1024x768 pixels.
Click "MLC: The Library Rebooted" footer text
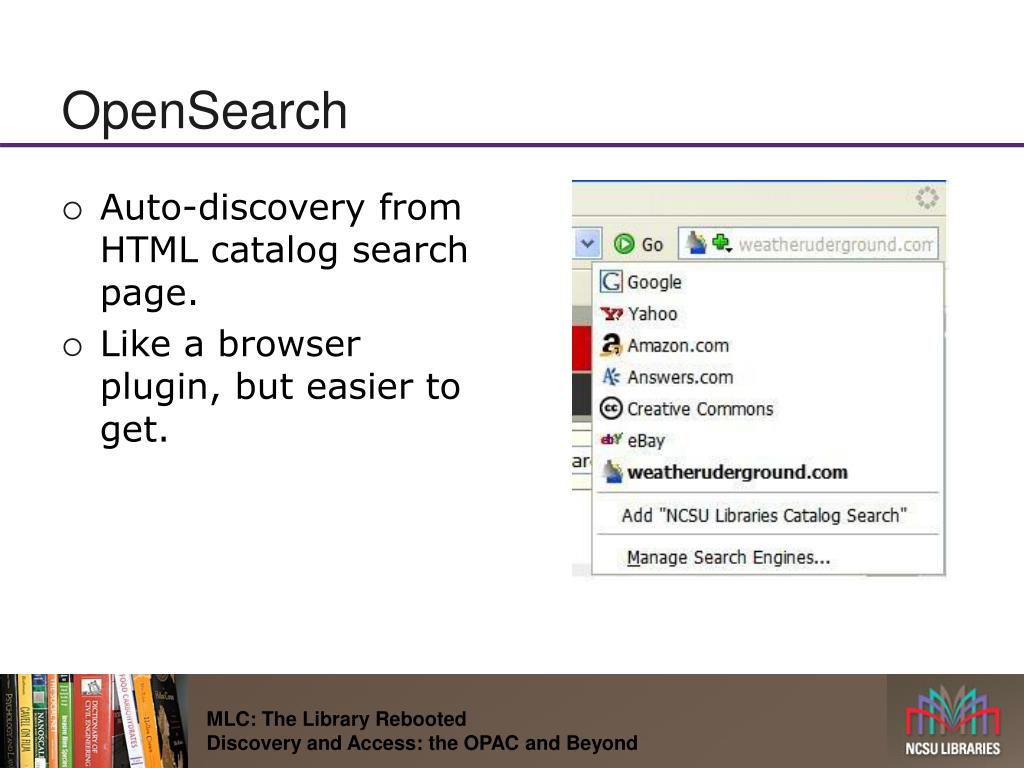click(336, 718)
